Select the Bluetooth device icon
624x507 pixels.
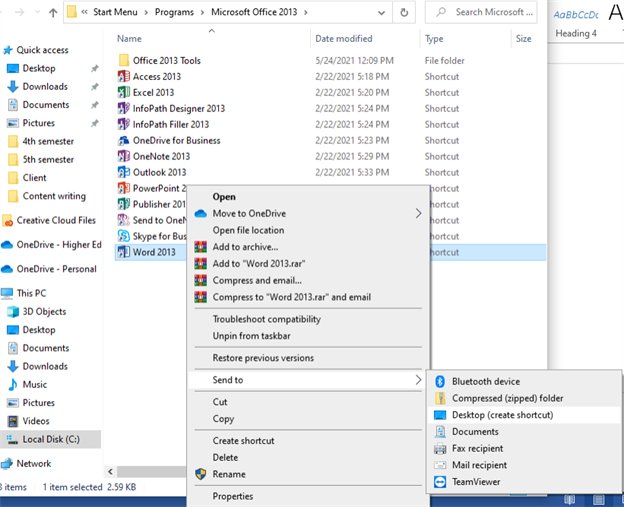point(440,381)
